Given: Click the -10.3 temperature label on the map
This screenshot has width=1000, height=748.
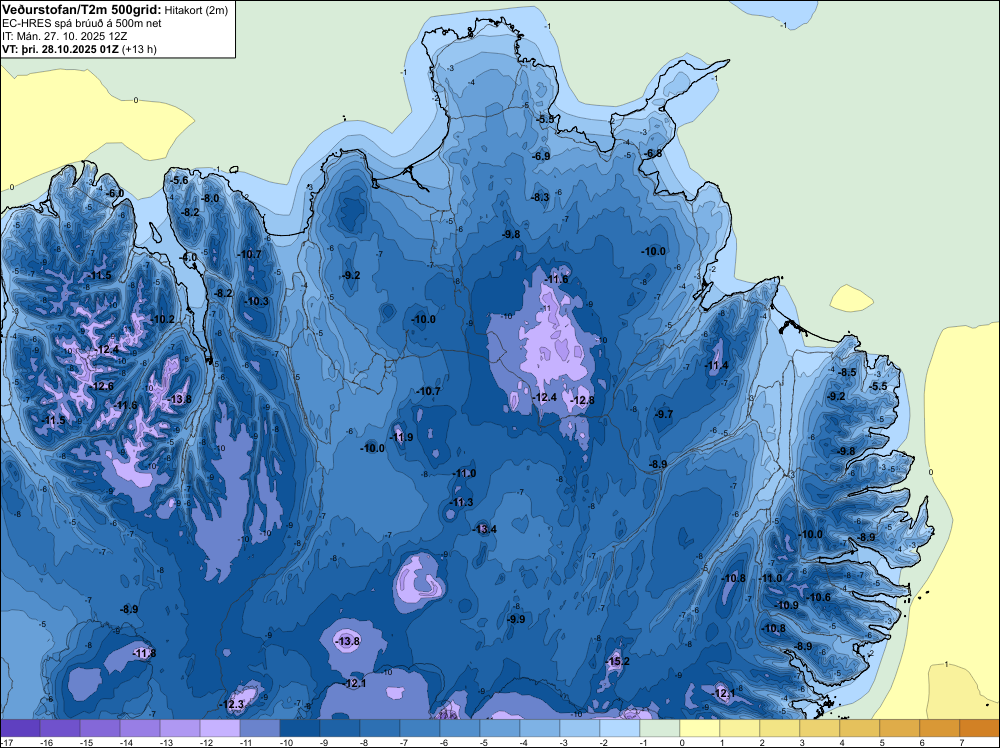Looking at the screenshot, I should click(256, 301).
